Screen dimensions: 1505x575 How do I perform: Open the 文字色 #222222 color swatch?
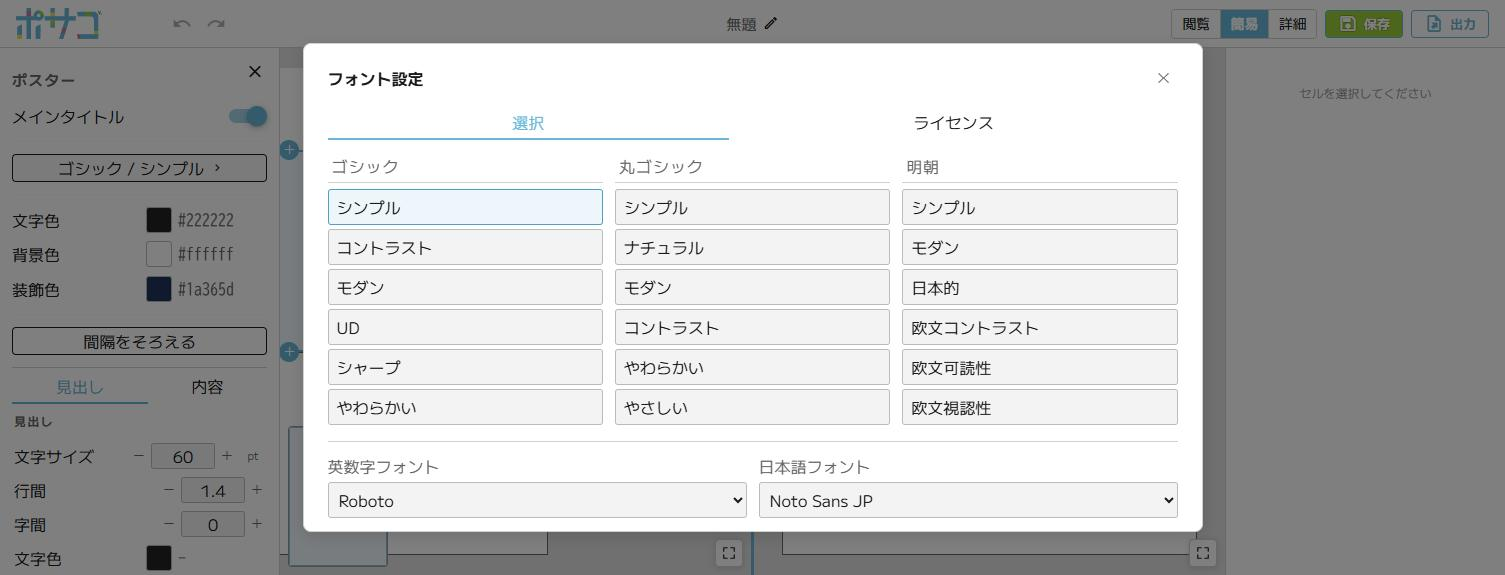159,220
